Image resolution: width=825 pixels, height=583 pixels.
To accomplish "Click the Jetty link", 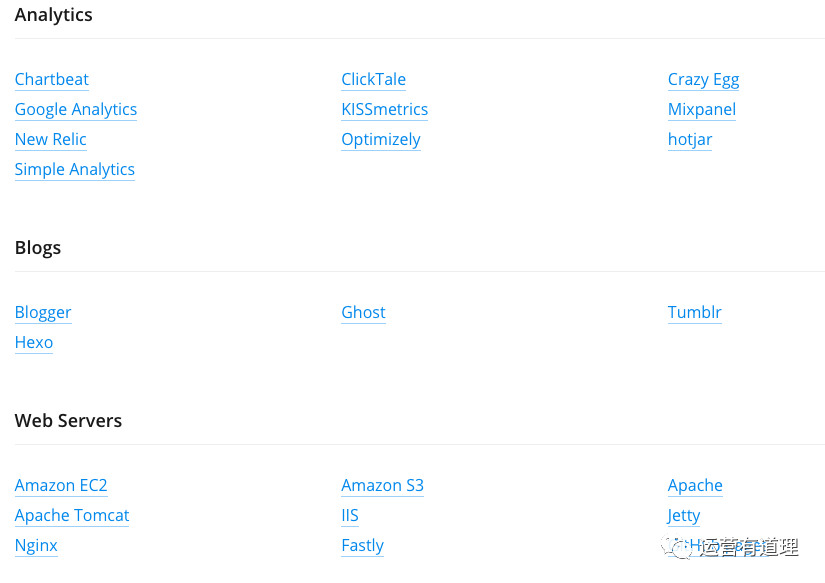I will tap(684, 516).
